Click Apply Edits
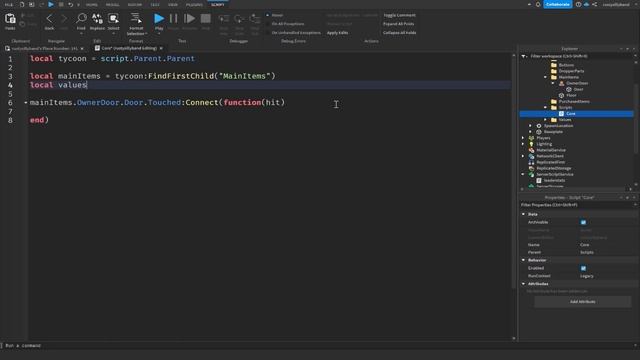 click(338, 33)
